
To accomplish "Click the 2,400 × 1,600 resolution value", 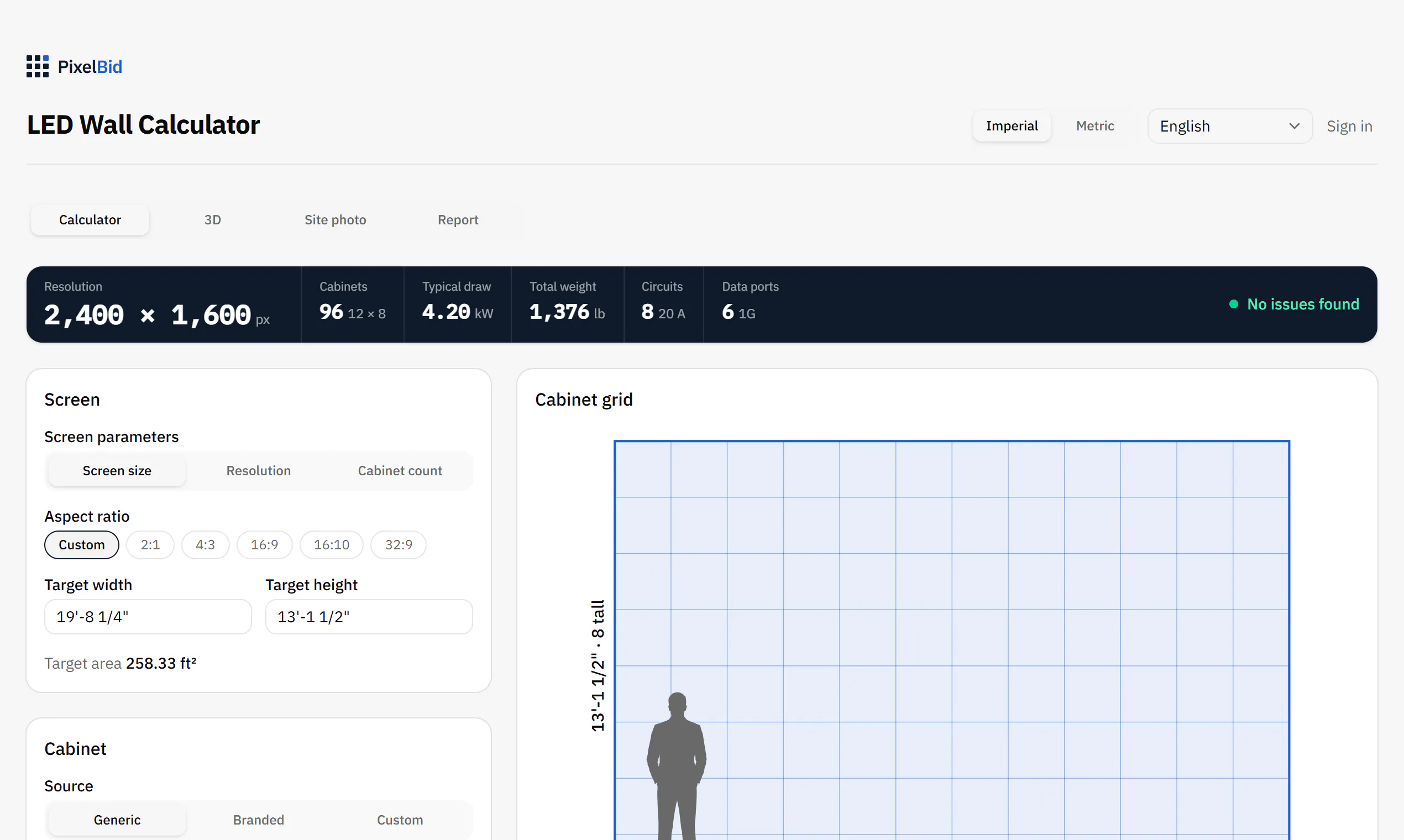I will coord(157,314).
